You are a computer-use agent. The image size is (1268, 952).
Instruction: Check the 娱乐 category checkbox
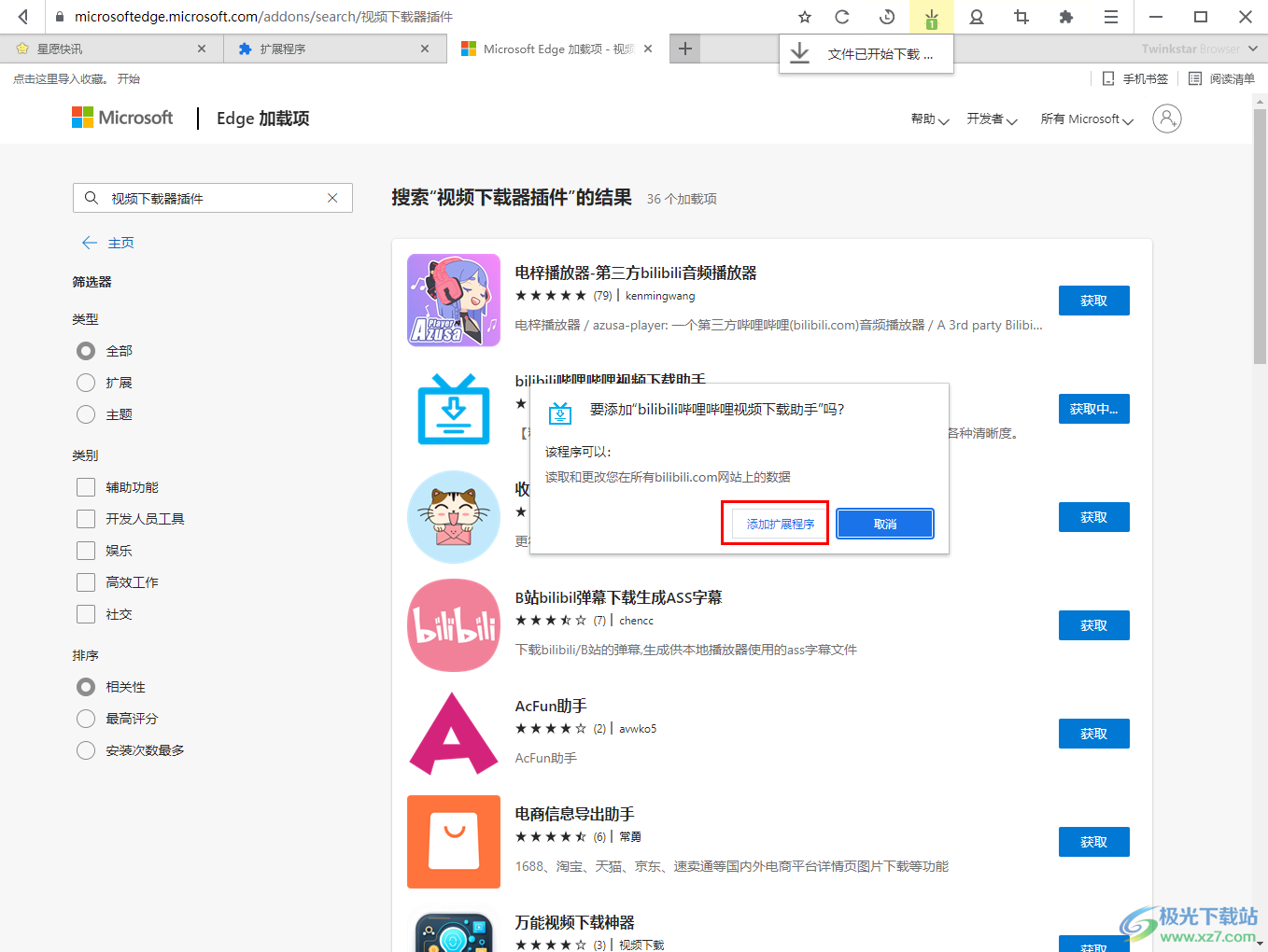[86, 551]
